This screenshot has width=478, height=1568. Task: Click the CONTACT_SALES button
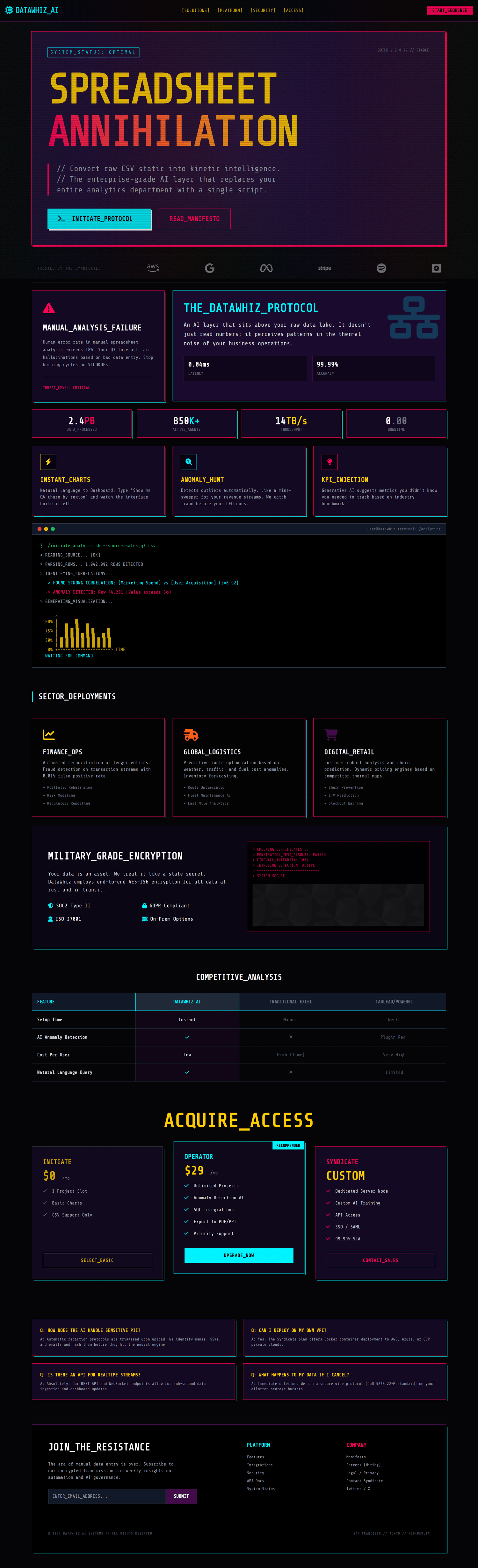tap(380, 1261)
